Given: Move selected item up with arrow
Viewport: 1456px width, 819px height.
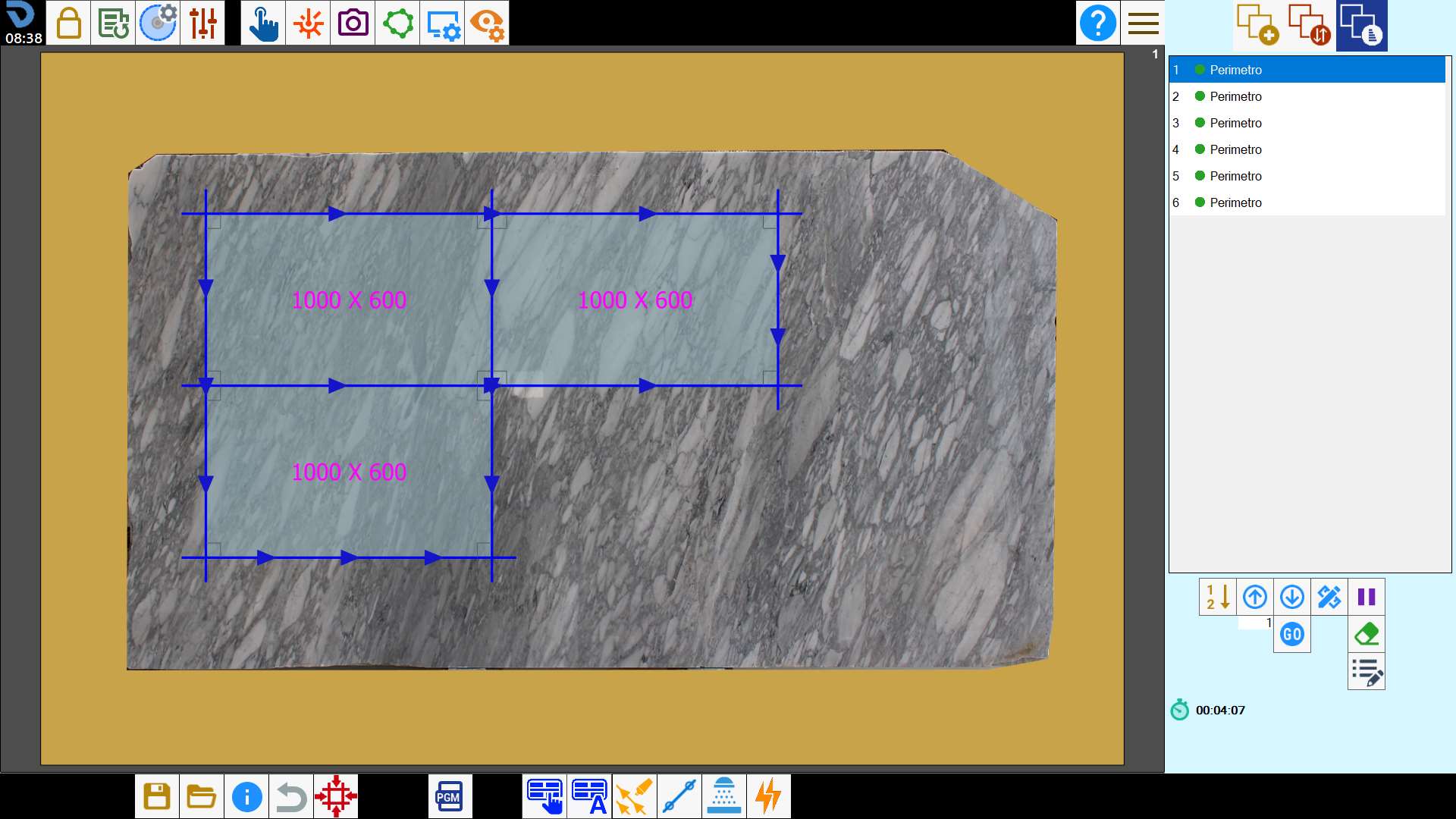Looking at the screenshot, I should click(x=1255, y=597).
